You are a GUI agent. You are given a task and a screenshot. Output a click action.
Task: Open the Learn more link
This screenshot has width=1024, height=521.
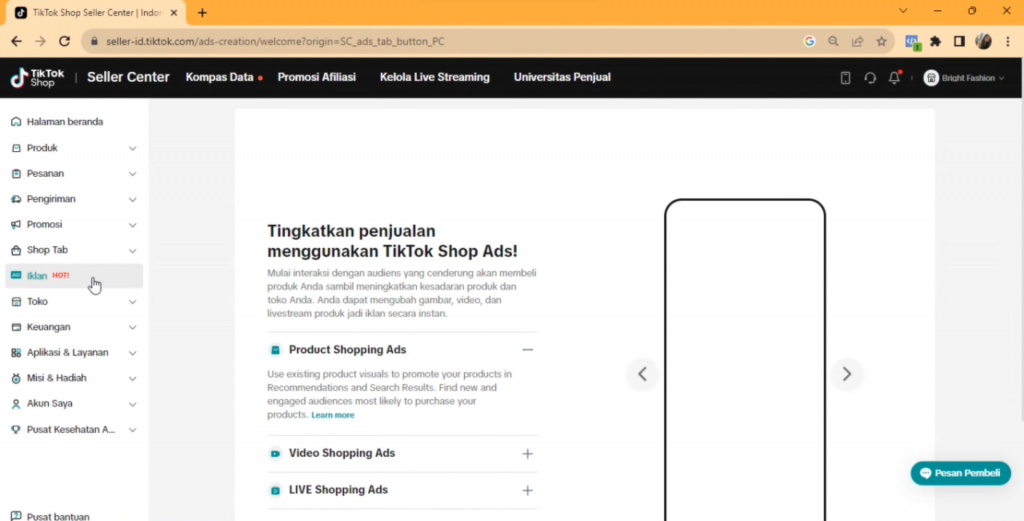pyautogui.click(x=333, y=415)
